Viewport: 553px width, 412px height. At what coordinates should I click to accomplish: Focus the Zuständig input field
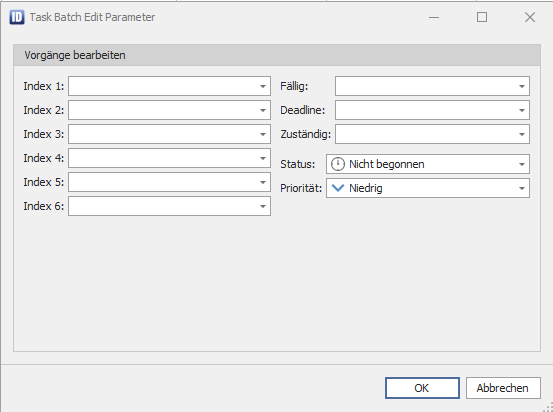[432, 134]
